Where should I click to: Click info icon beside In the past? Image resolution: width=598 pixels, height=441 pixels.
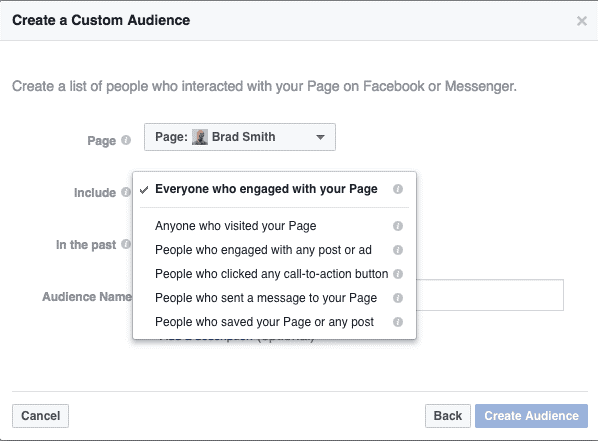pyautogui.click(x=126, y=244)
